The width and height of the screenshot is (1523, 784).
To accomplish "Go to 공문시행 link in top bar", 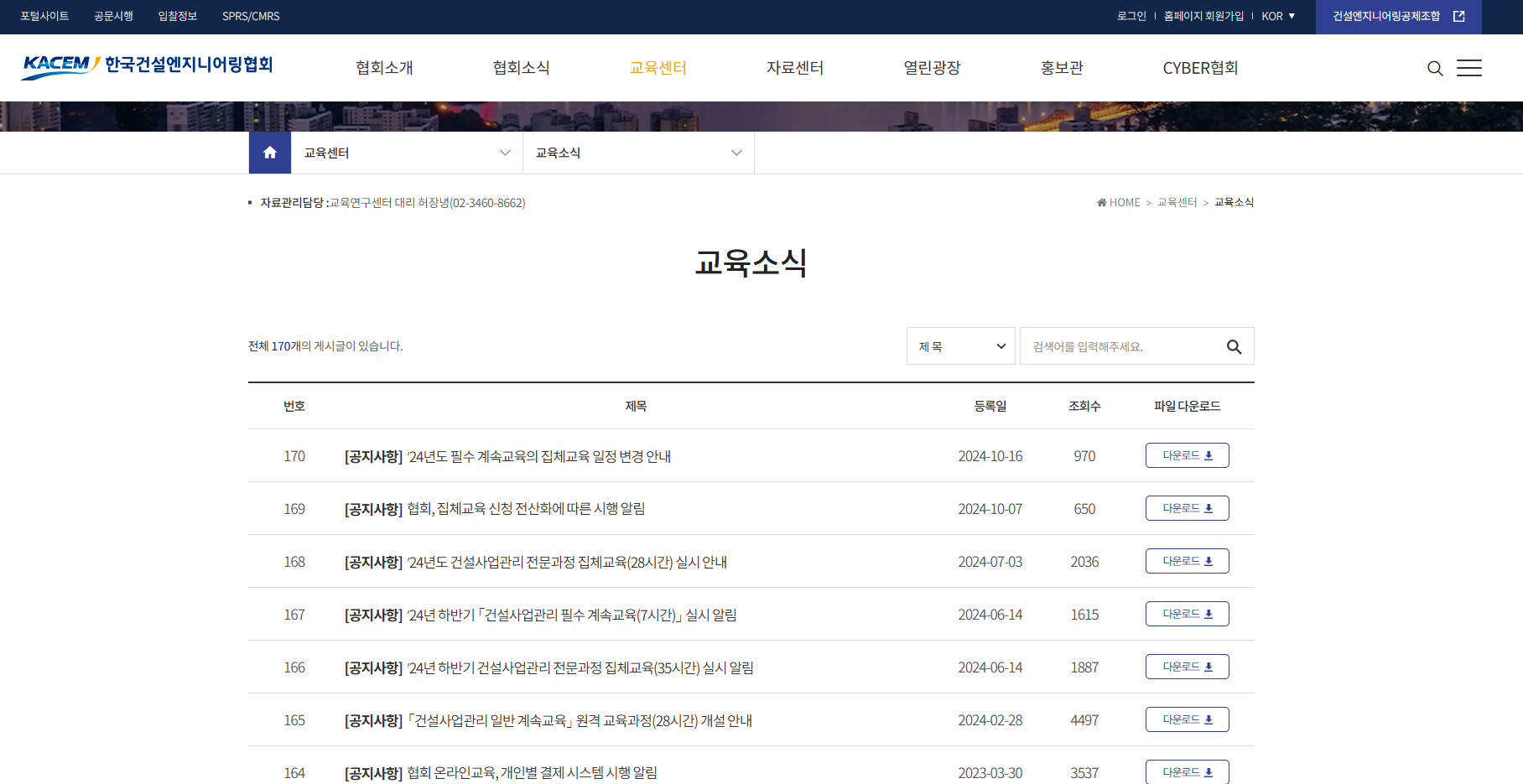I will 113,16.
